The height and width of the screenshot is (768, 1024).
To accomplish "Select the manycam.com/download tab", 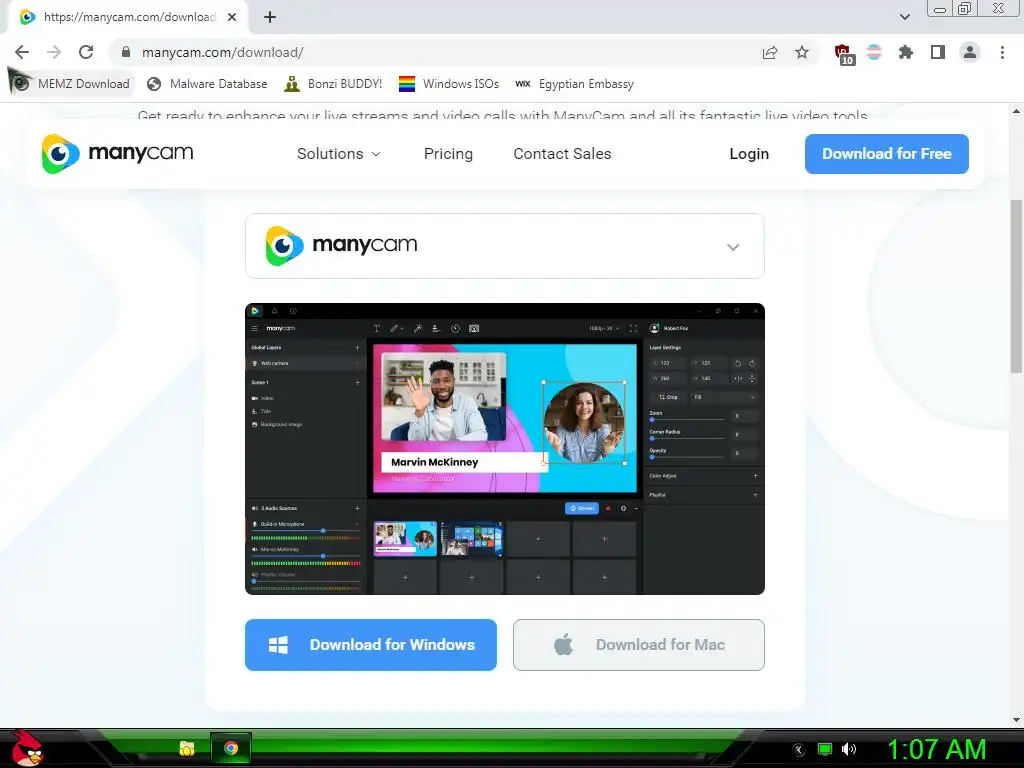I will coord(128,17).
